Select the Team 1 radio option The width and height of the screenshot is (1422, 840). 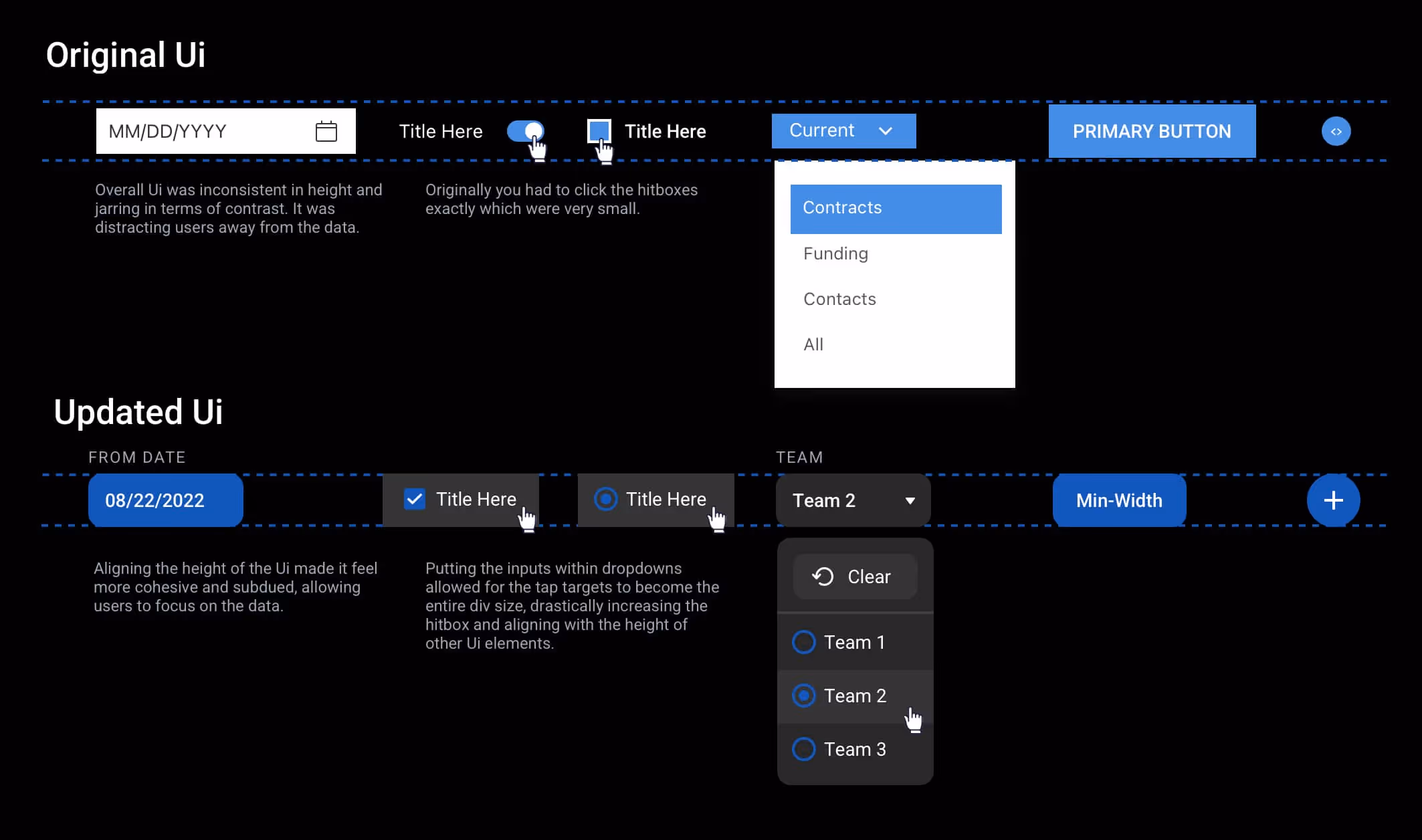point(804,642)
